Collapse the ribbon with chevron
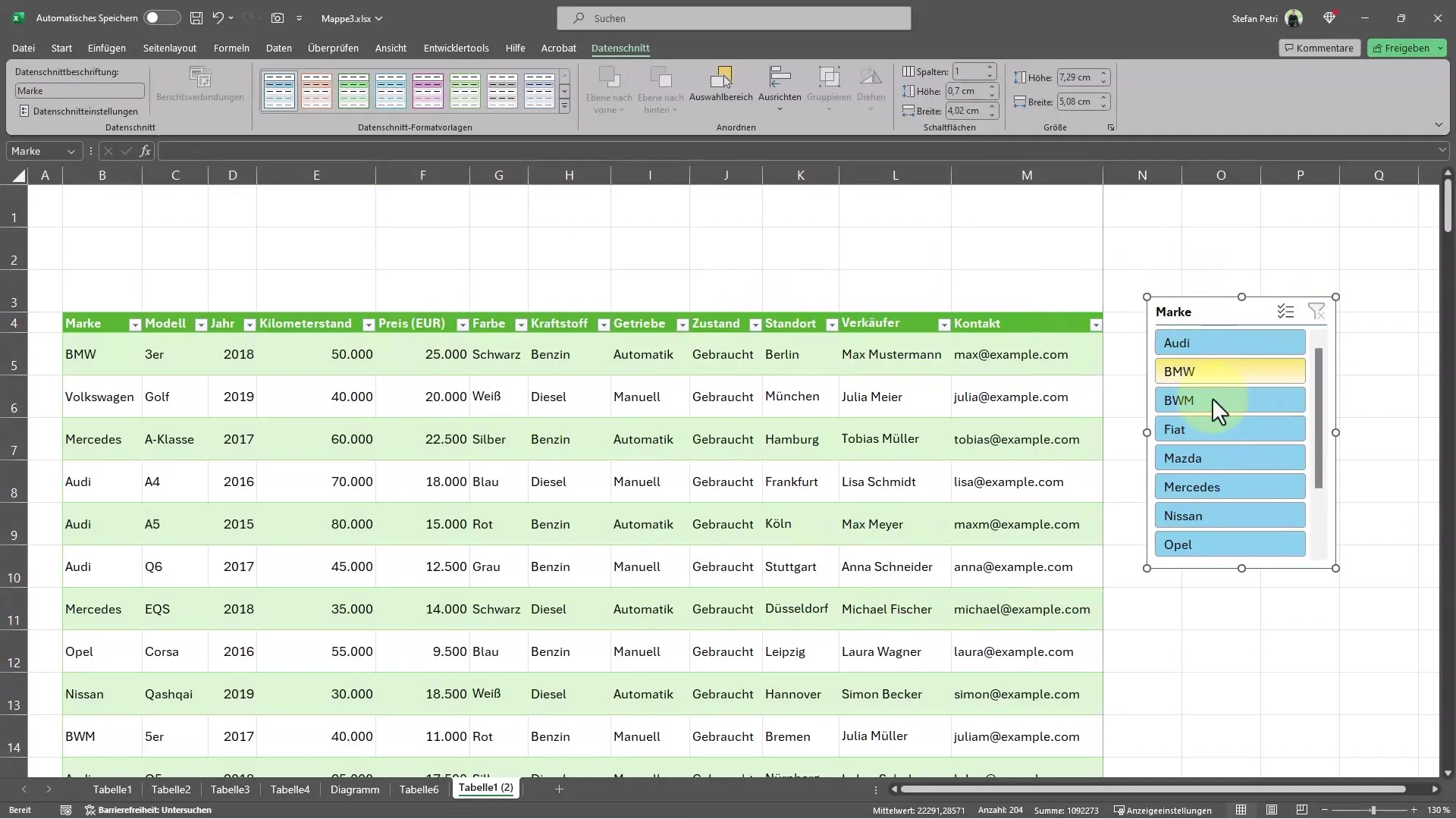 point(1439,124)
